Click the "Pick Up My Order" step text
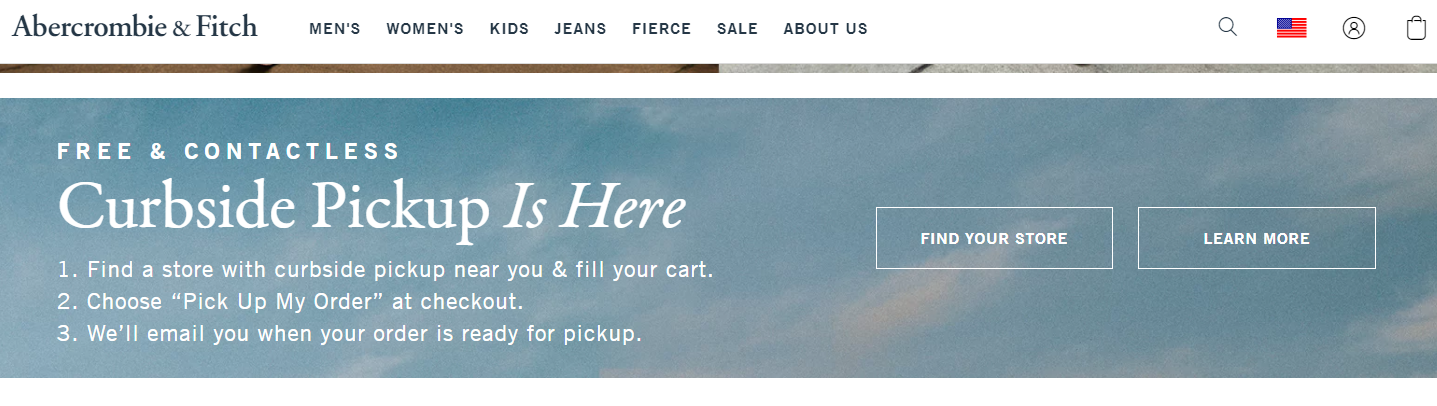1437x406 pixels. point(290,301)
